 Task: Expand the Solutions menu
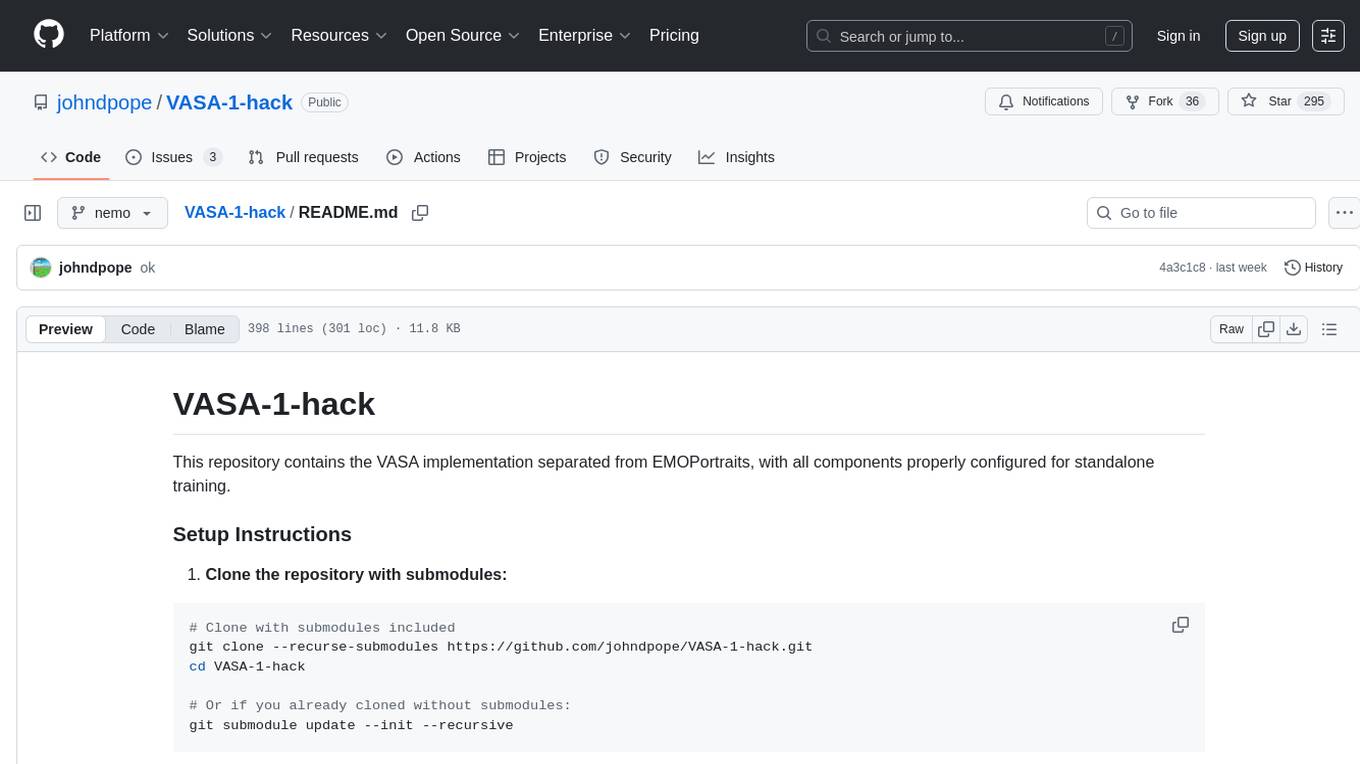pyautogui.click(x=230, y=35)
